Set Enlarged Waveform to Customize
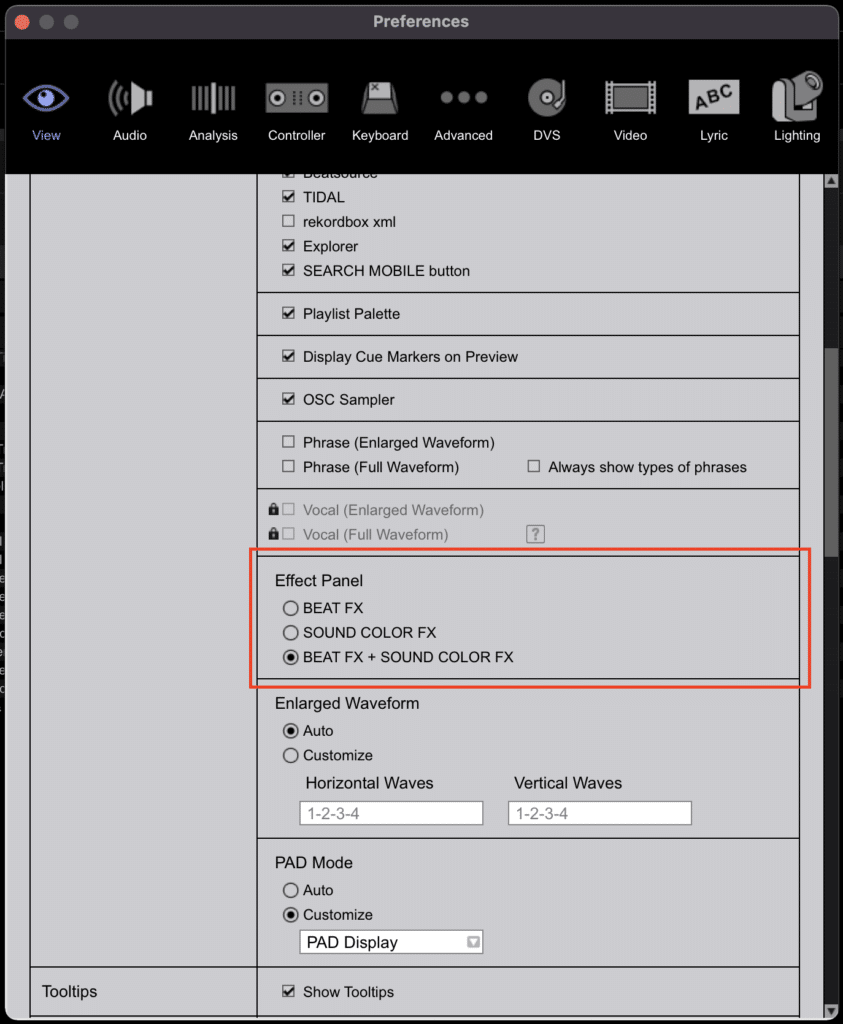 pyautogui.click(x=290, y=755)
